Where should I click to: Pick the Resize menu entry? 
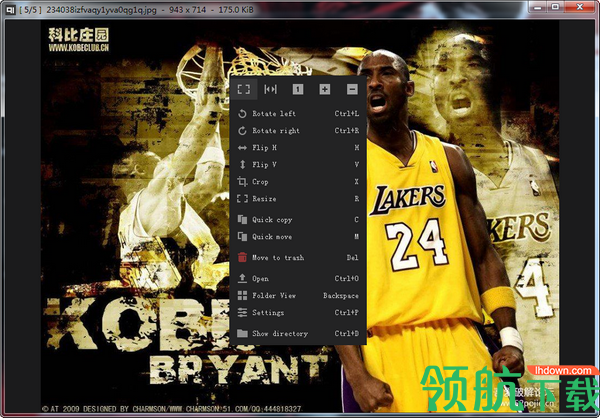click(298, 199)
